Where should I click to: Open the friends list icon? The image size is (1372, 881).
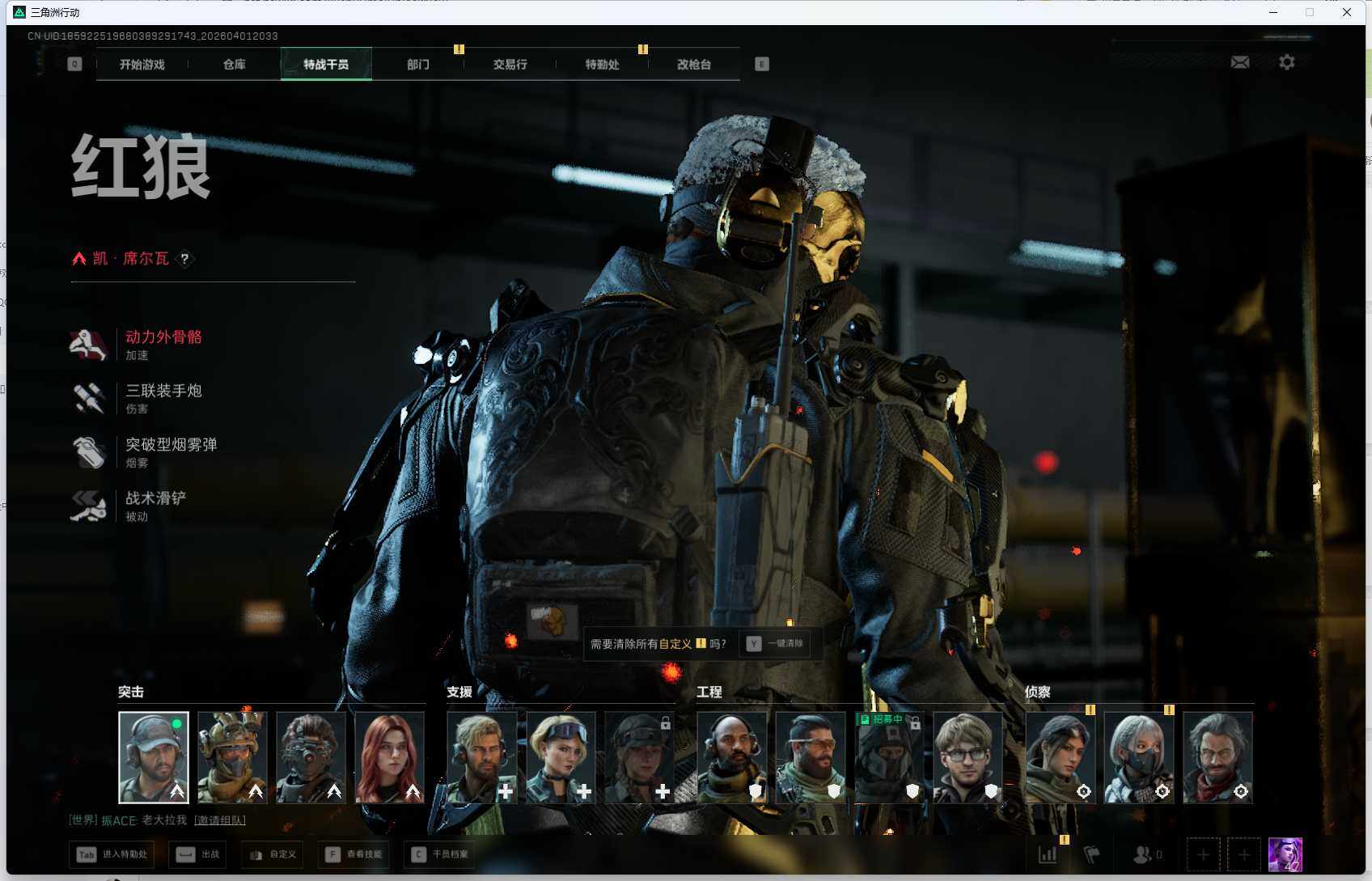point(1143,854)
